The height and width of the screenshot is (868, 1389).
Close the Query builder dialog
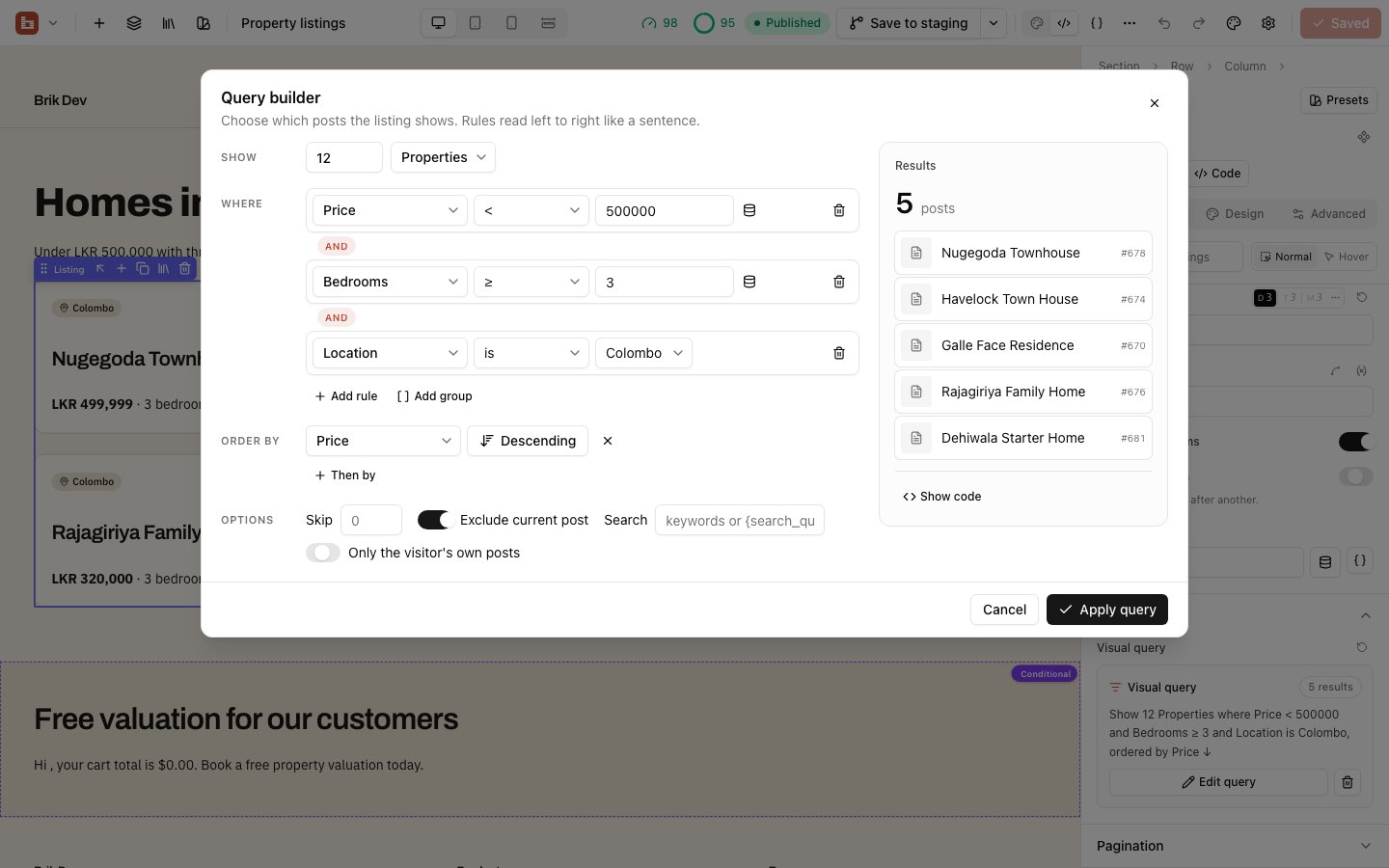pyautogui.click(x=1155, y=103)
